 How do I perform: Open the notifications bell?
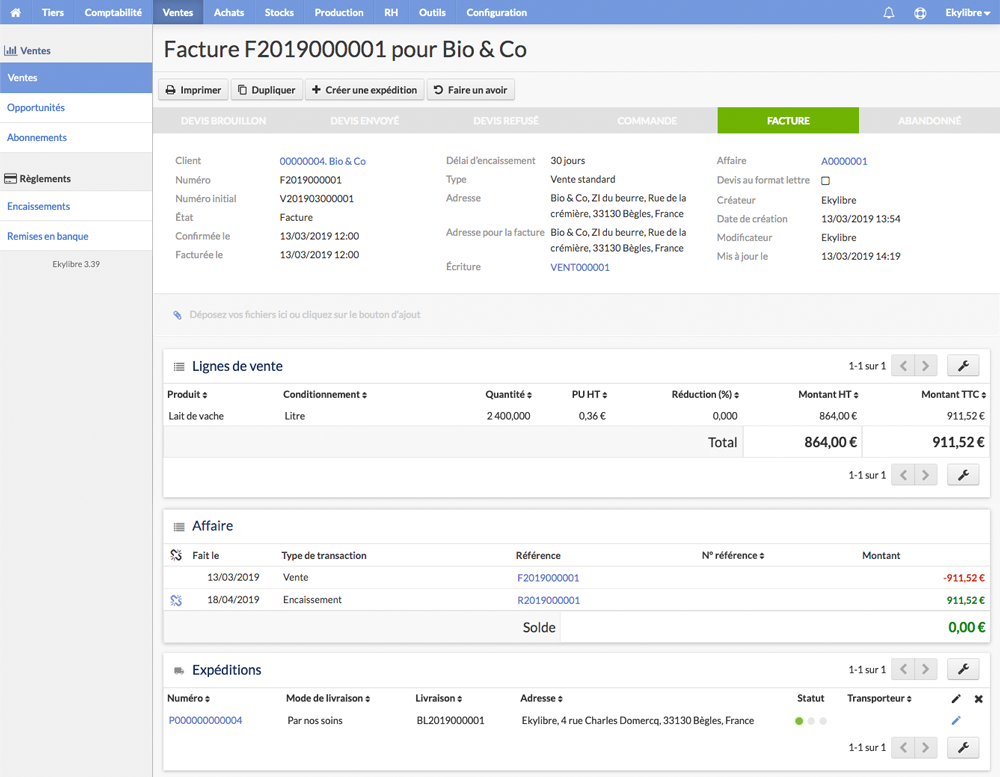point(888,13)
